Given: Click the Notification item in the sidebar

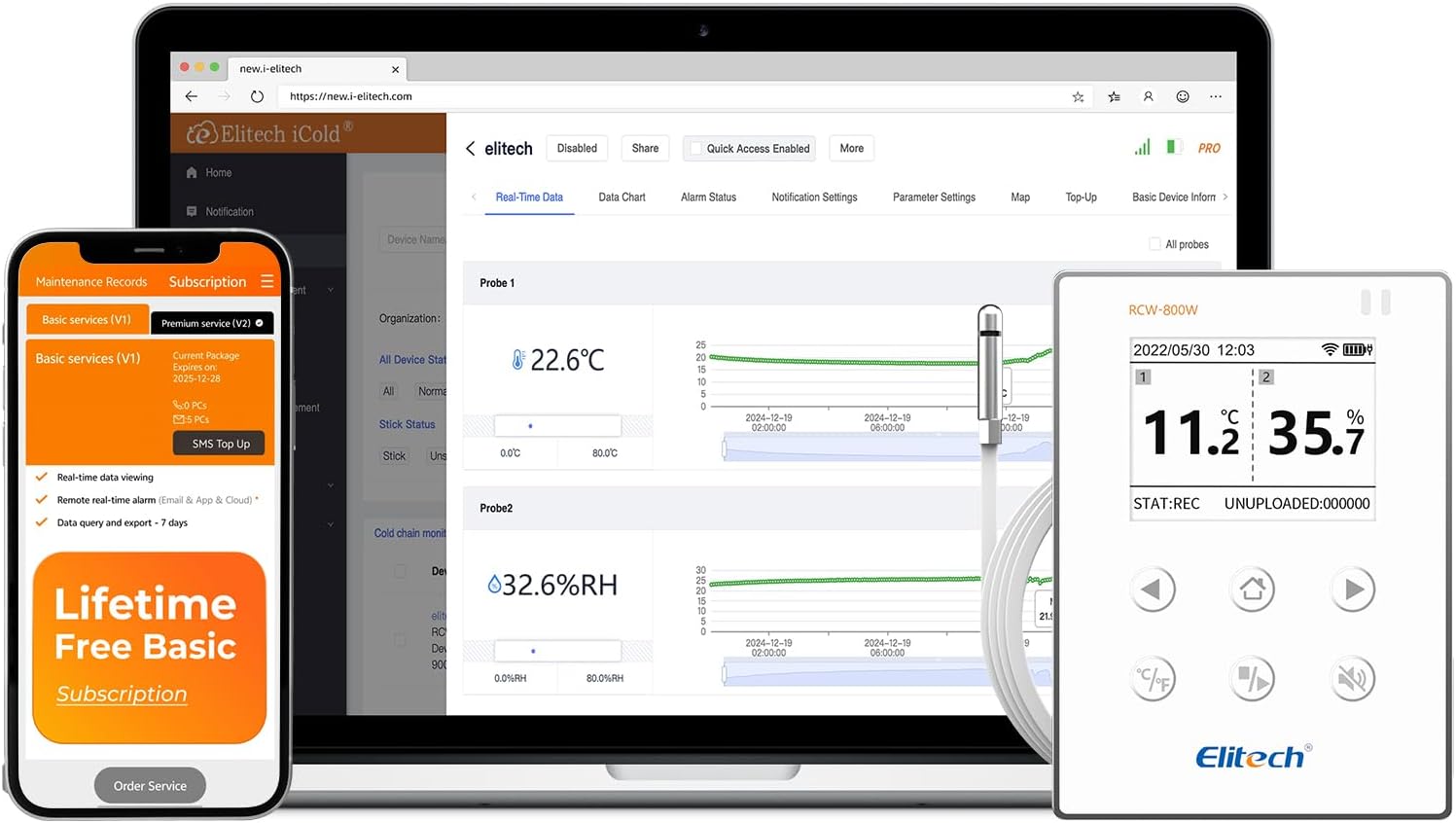Looking at the screenshot, I should (x=219, y=211).
